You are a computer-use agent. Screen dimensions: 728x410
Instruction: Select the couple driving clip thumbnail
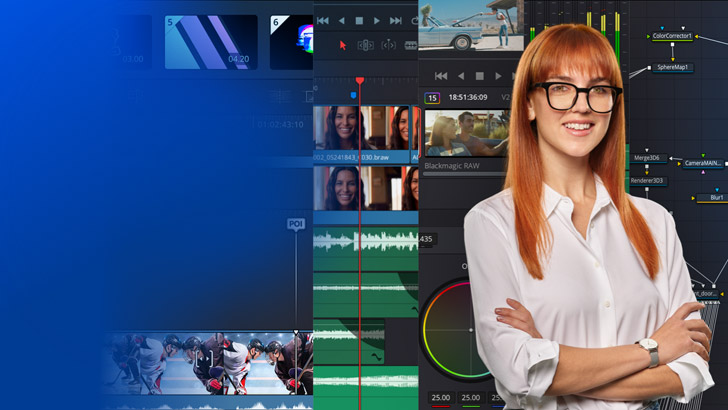pyautogui.click(x=467, y=133)
